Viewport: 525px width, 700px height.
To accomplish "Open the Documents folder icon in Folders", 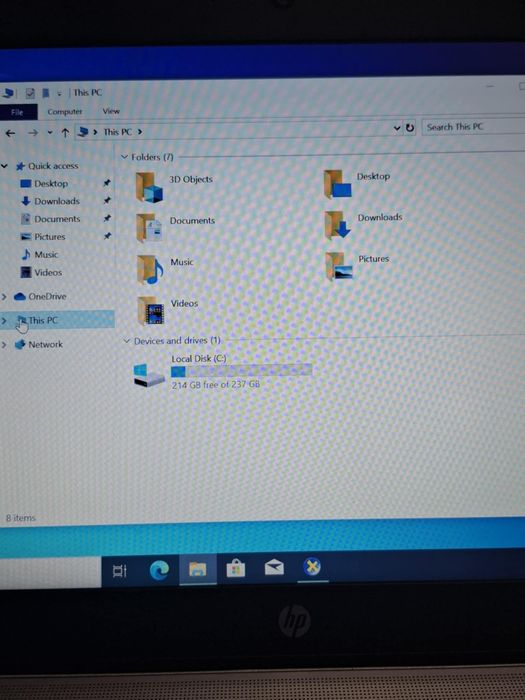I will (x=149, y=228).
